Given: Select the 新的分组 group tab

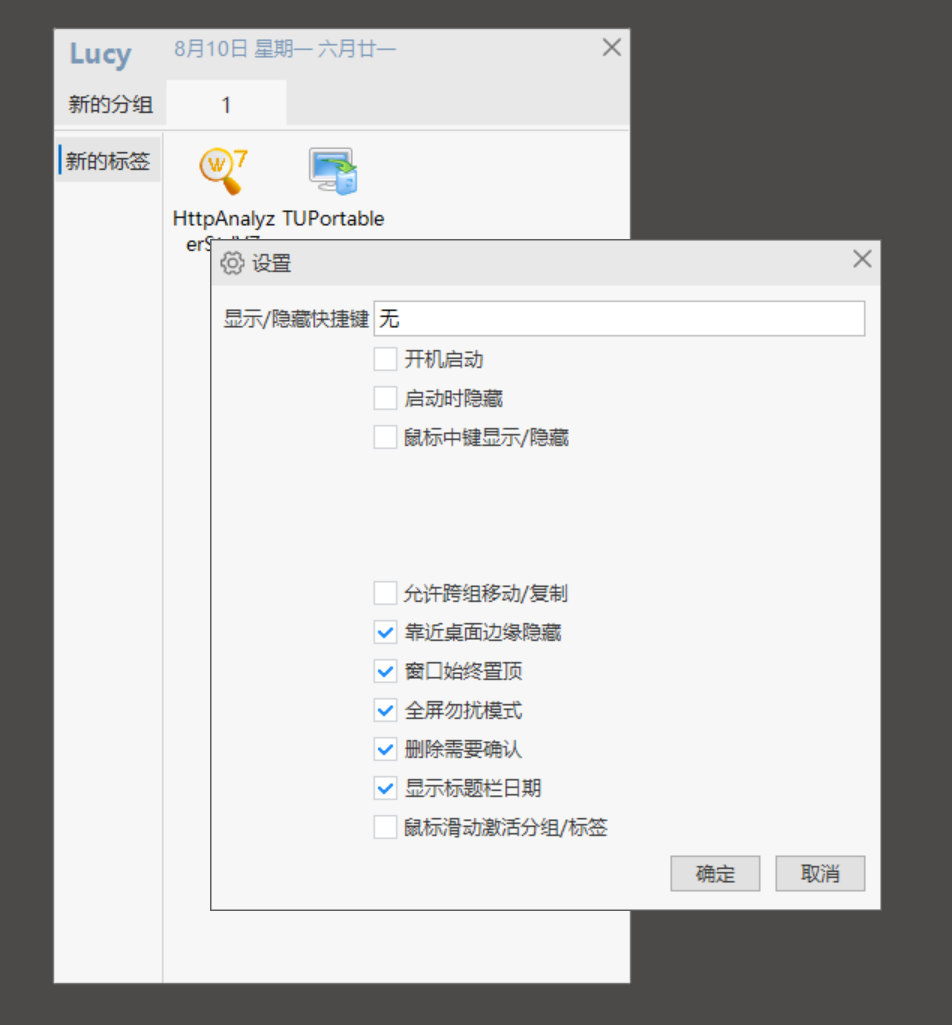Looking at the screenshot, I should pos(110,104).
